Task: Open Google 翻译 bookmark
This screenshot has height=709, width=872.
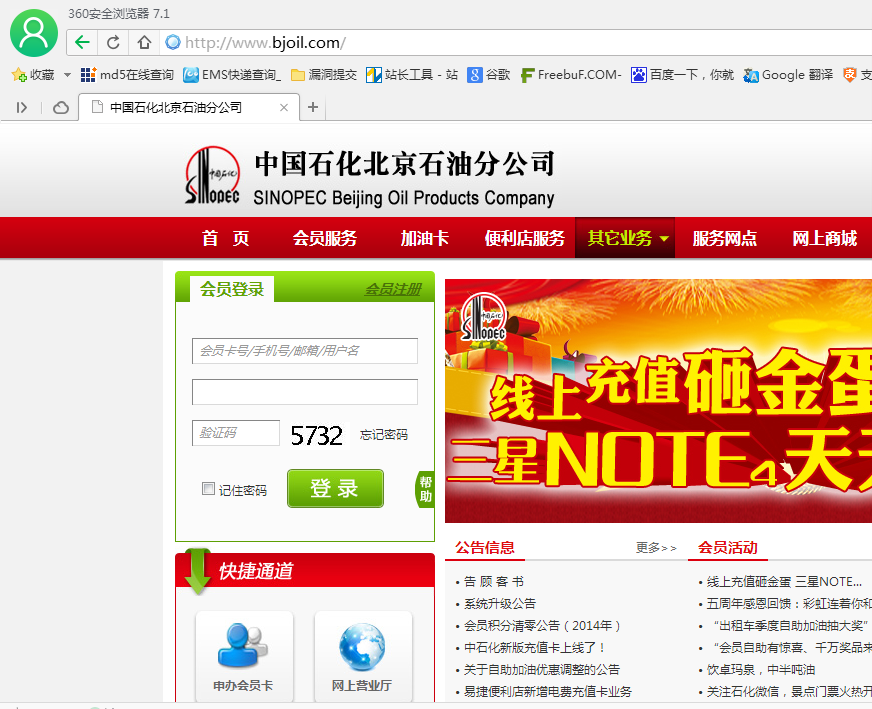Action: pos(789,75)
